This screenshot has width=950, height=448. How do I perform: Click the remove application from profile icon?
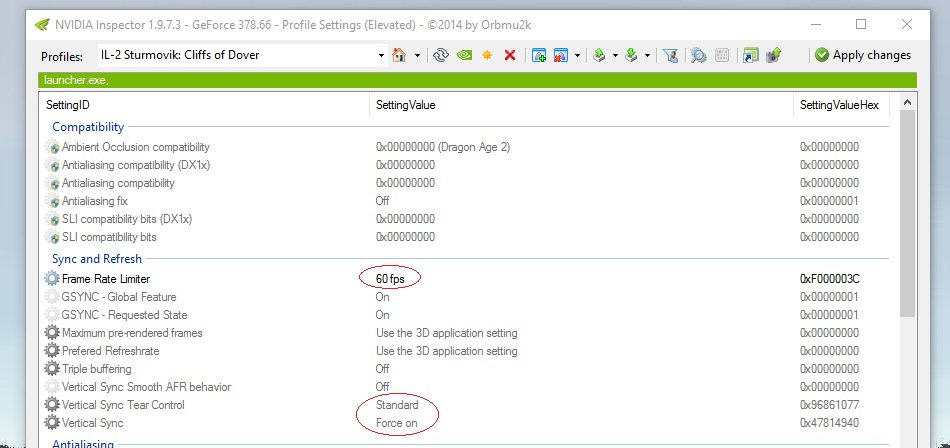560,55
